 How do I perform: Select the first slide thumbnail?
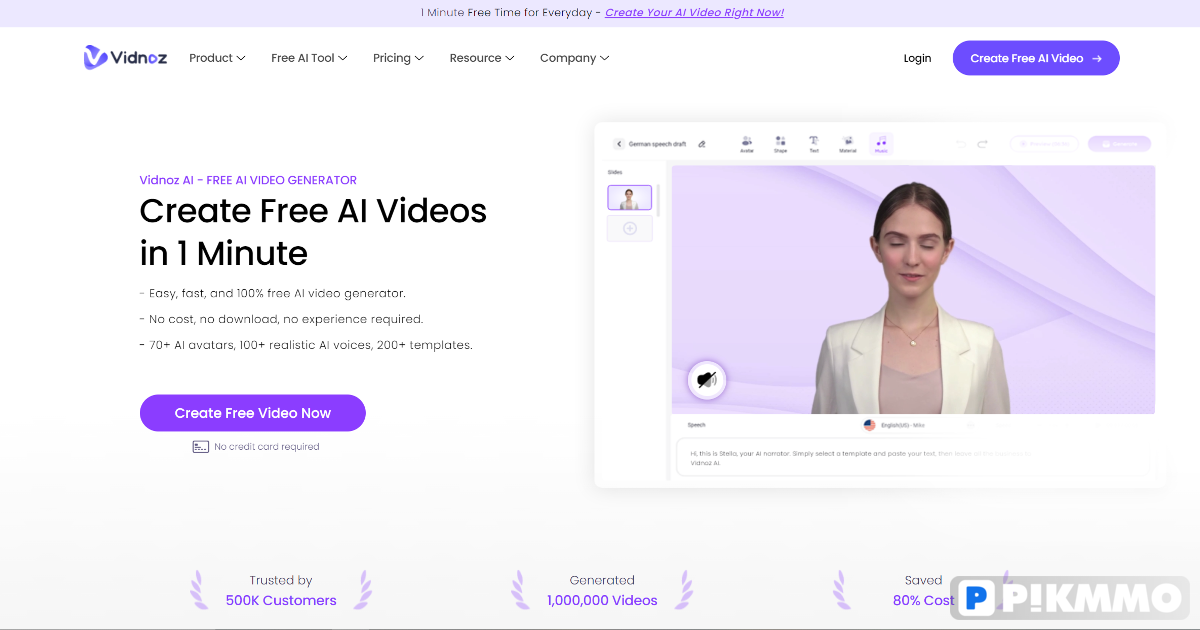(x=630, y=198)
